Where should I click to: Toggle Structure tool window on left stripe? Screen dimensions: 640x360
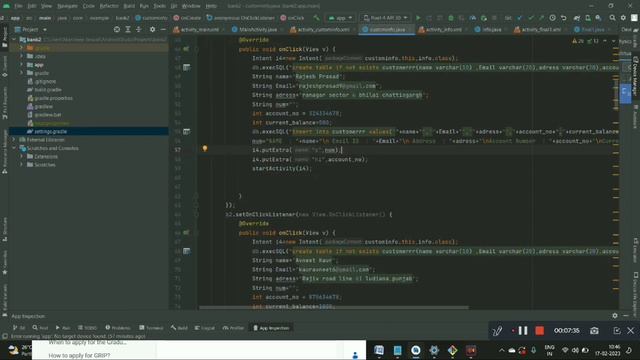point(4,229)
